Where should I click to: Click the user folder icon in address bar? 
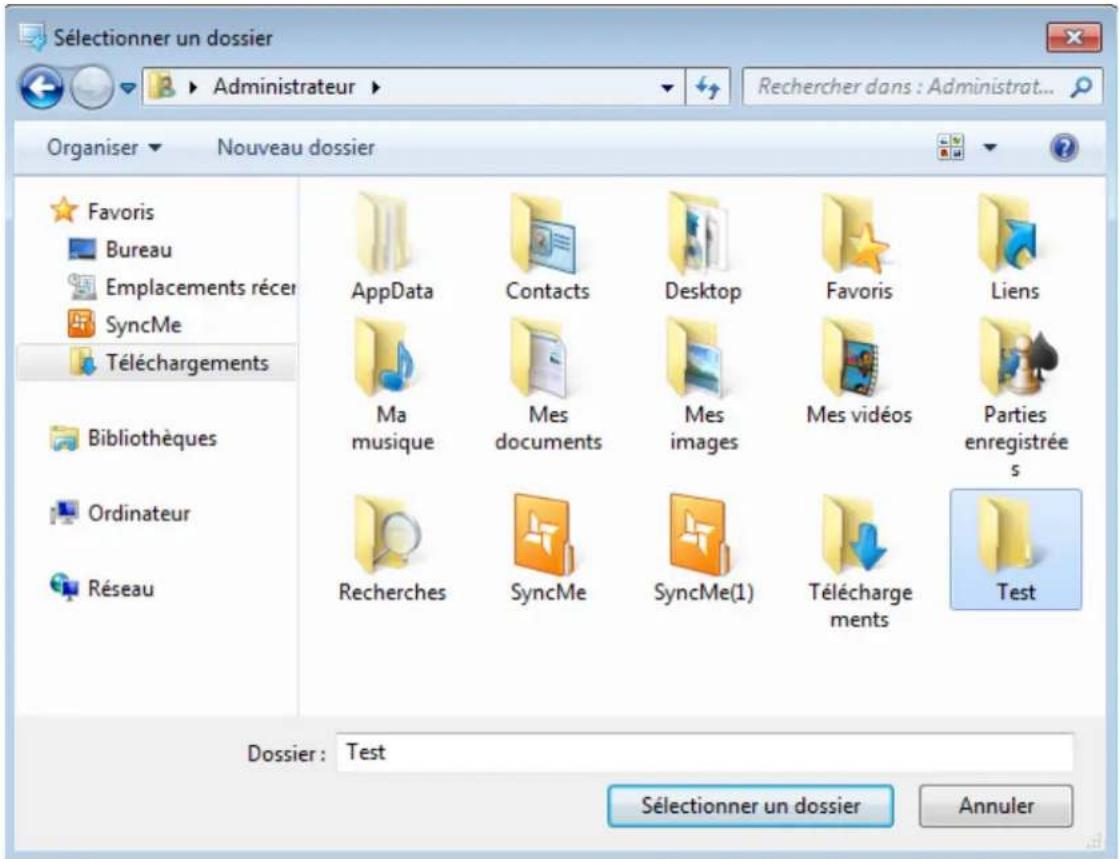[x=163, y=87]
